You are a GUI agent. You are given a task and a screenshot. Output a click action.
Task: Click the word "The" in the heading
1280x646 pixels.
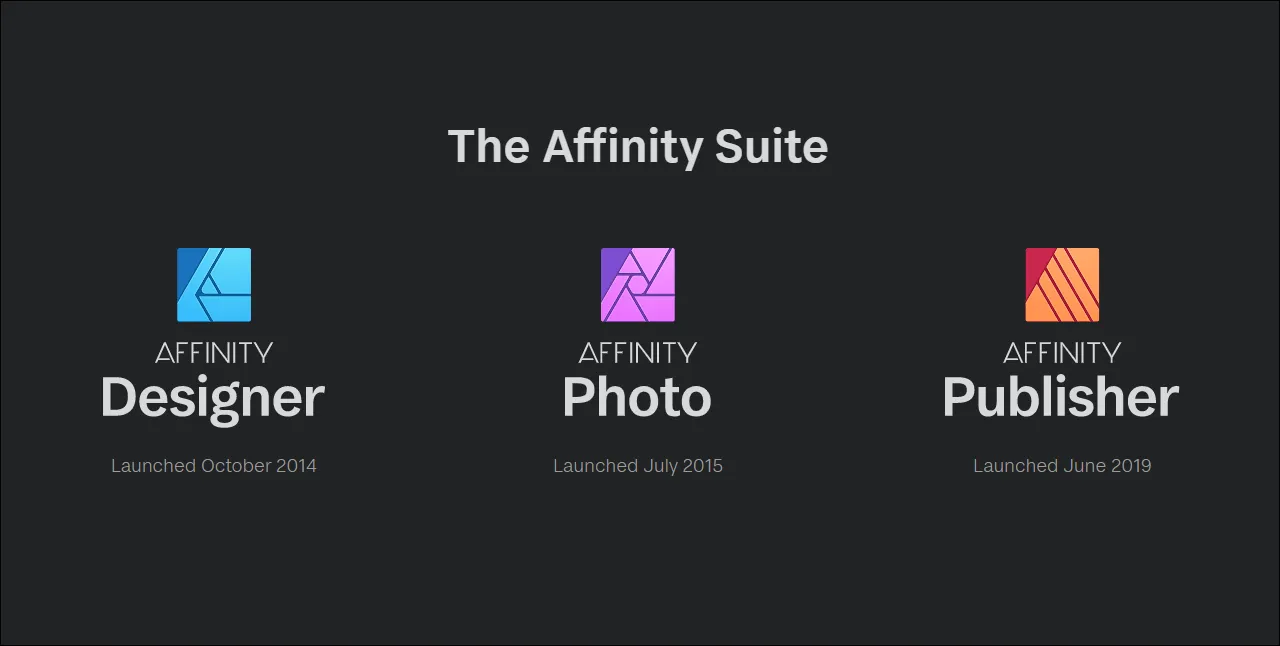tap(489, 147)
